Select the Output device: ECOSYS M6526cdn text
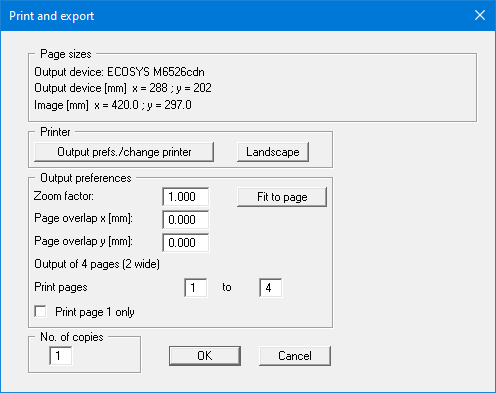This screenshot has height=393, width=496. [119, 72]
